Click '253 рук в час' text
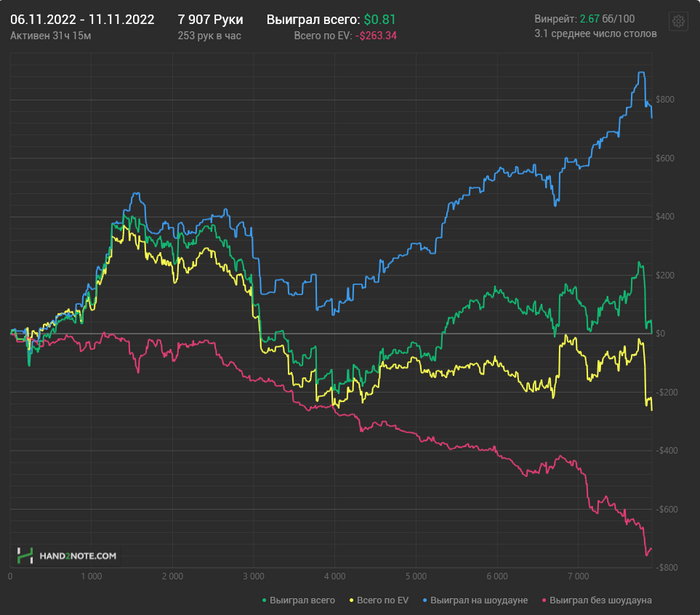 tap(209, 36)
